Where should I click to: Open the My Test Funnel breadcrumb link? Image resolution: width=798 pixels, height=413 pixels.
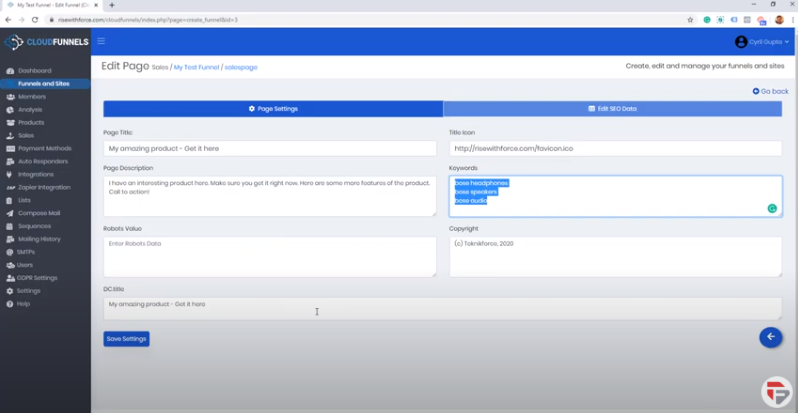(x=195, y=67)
